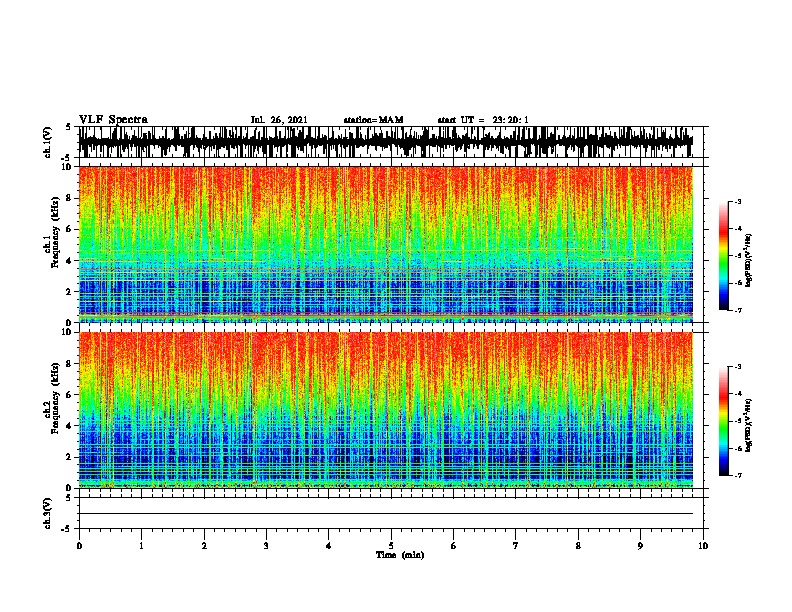This screenshot has height=612, width=792.
Task: Click the "Time (min)" axis label
Action: pyautogui.click(x=400, y=555)
